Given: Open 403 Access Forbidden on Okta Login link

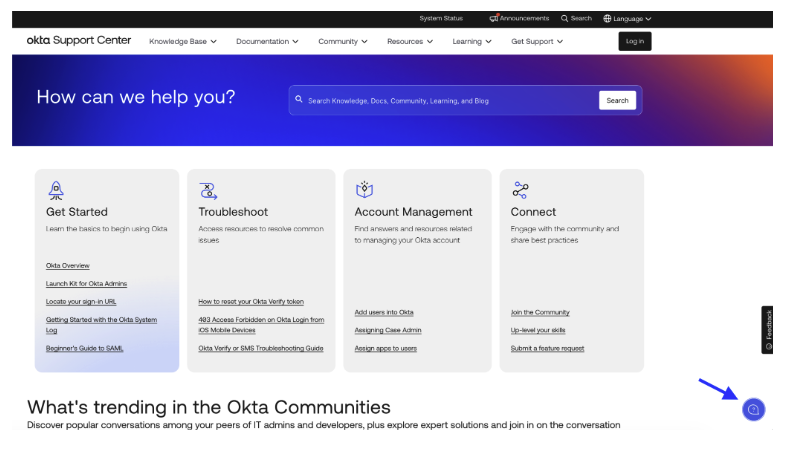Looking at the screenshot, I should [261, 325].
